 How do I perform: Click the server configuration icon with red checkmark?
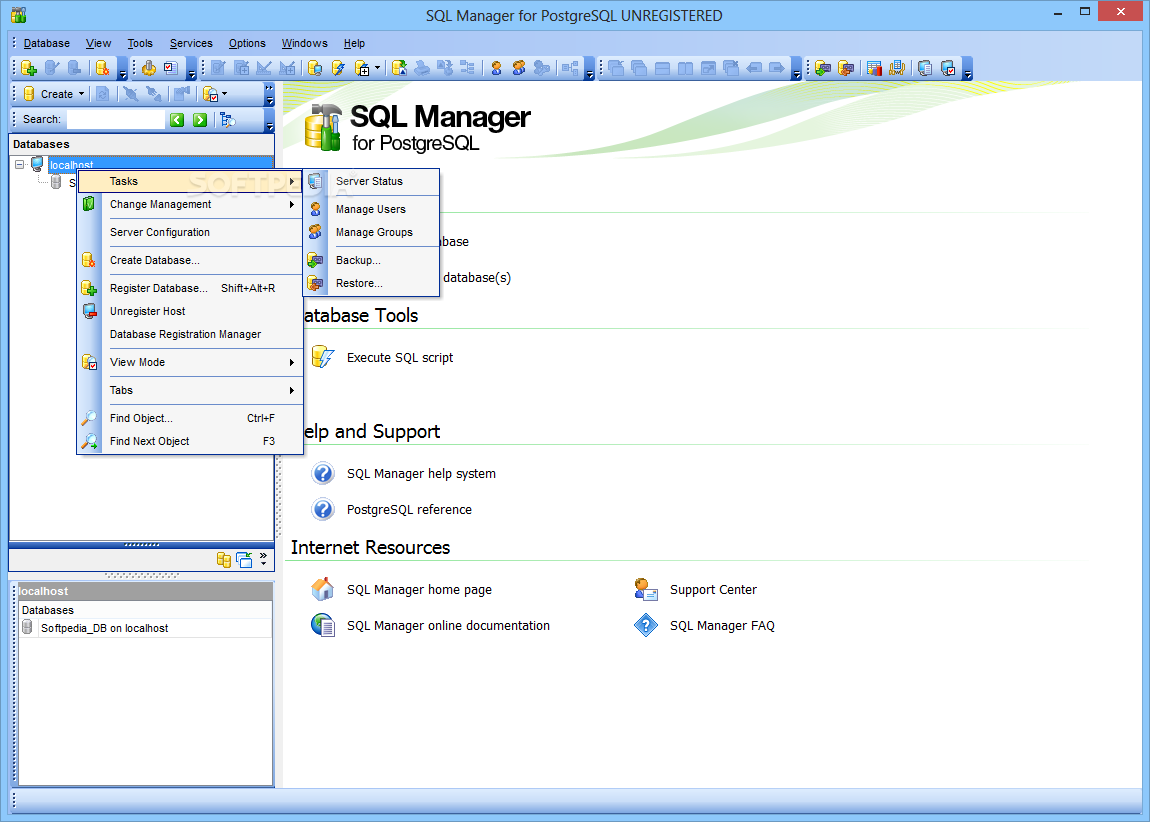pyautogui.click(x=948, y=68)
